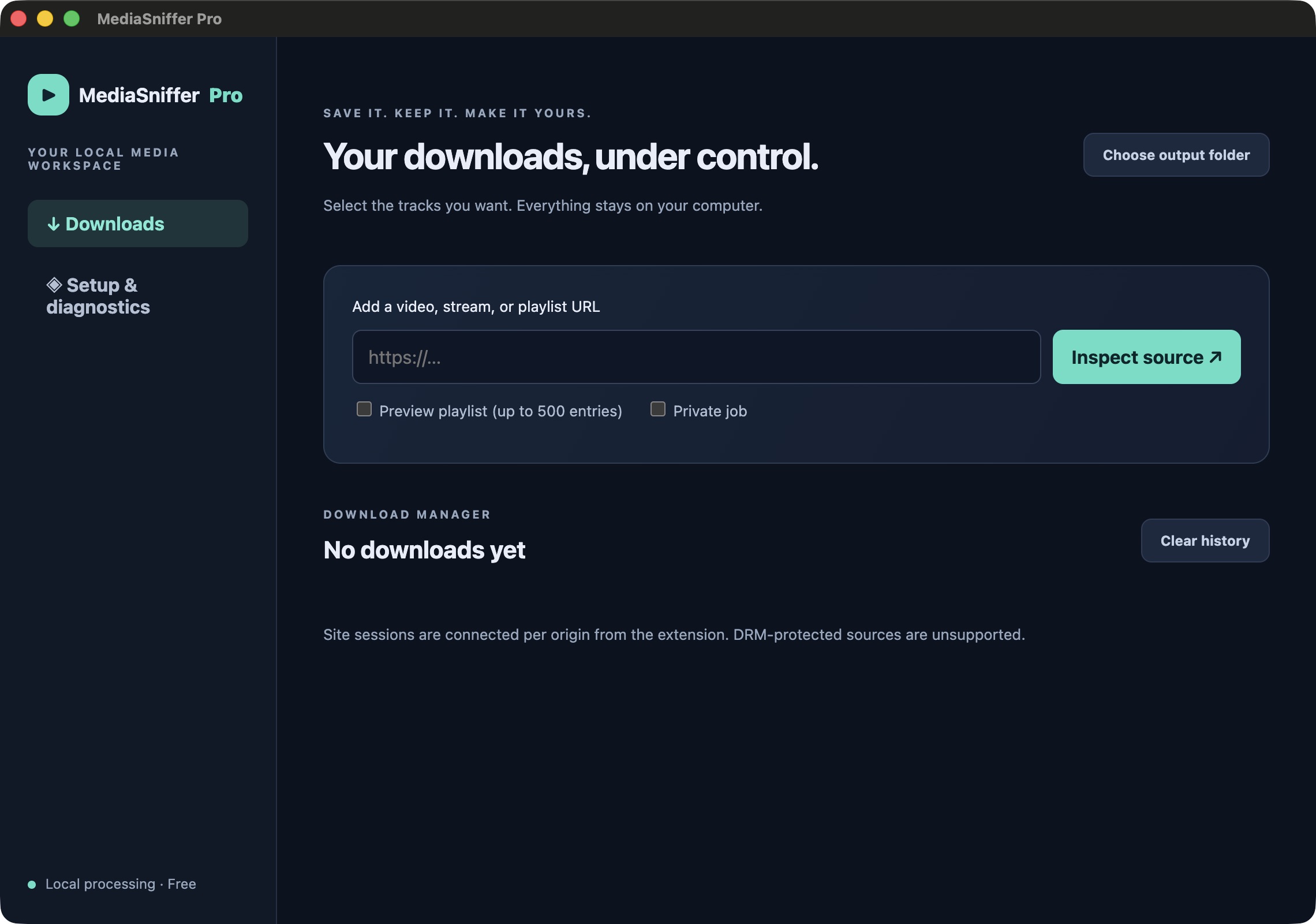The width and height of the screenshot is (1316, 924).
Task: Open Setup & diagnostics page
Action: point(138,296)
